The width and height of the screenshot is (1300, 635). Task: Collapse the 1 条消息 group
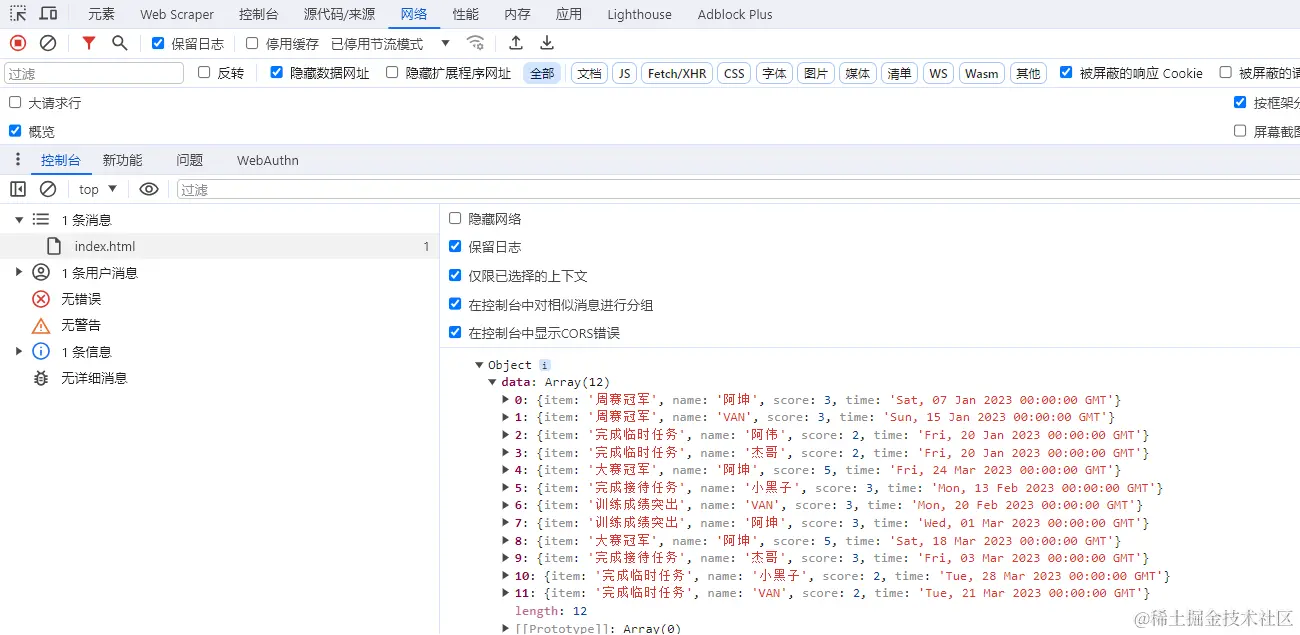tap(19, 219)
